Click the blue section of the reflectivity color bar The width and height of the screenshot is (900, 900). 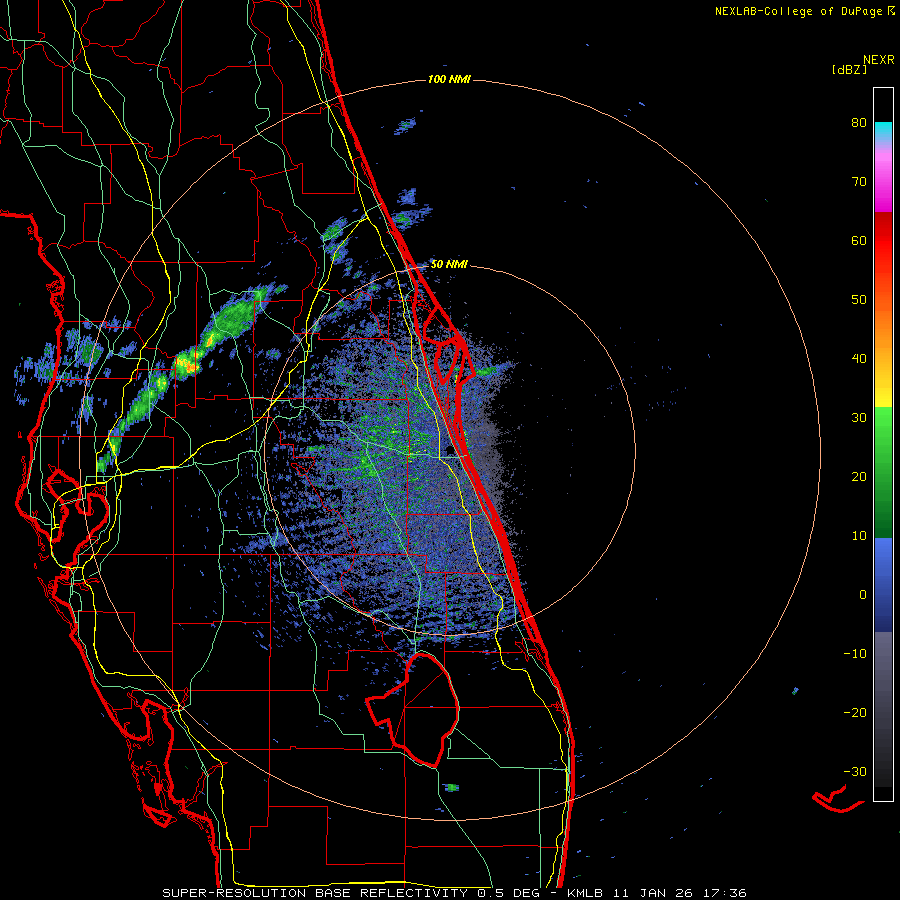[x=883, y=585]
